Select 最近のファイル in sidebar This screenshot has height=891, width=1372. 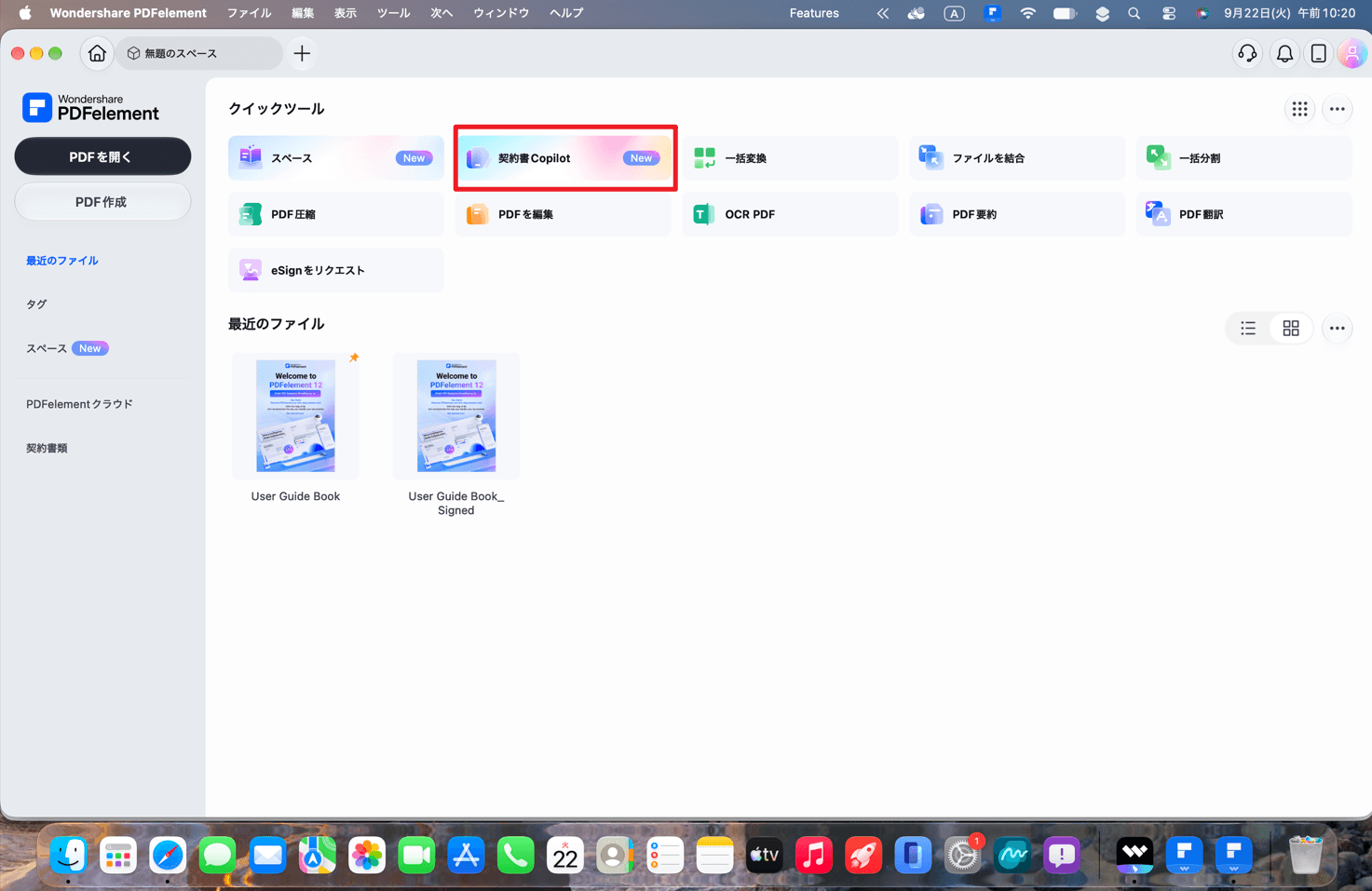(x=62, y=261)
